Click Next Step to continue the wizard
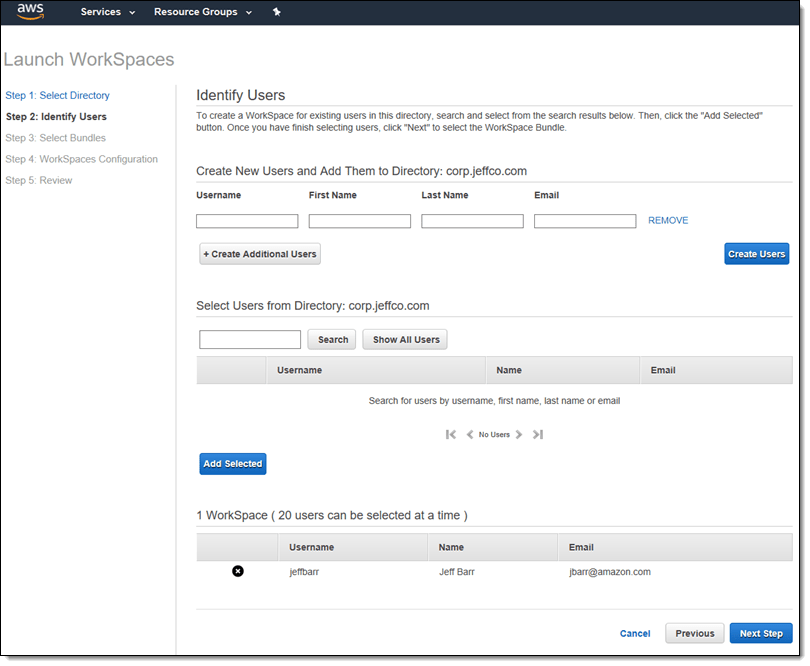The height and width of the screenshot is (666, 810). (x=761, y=633)
